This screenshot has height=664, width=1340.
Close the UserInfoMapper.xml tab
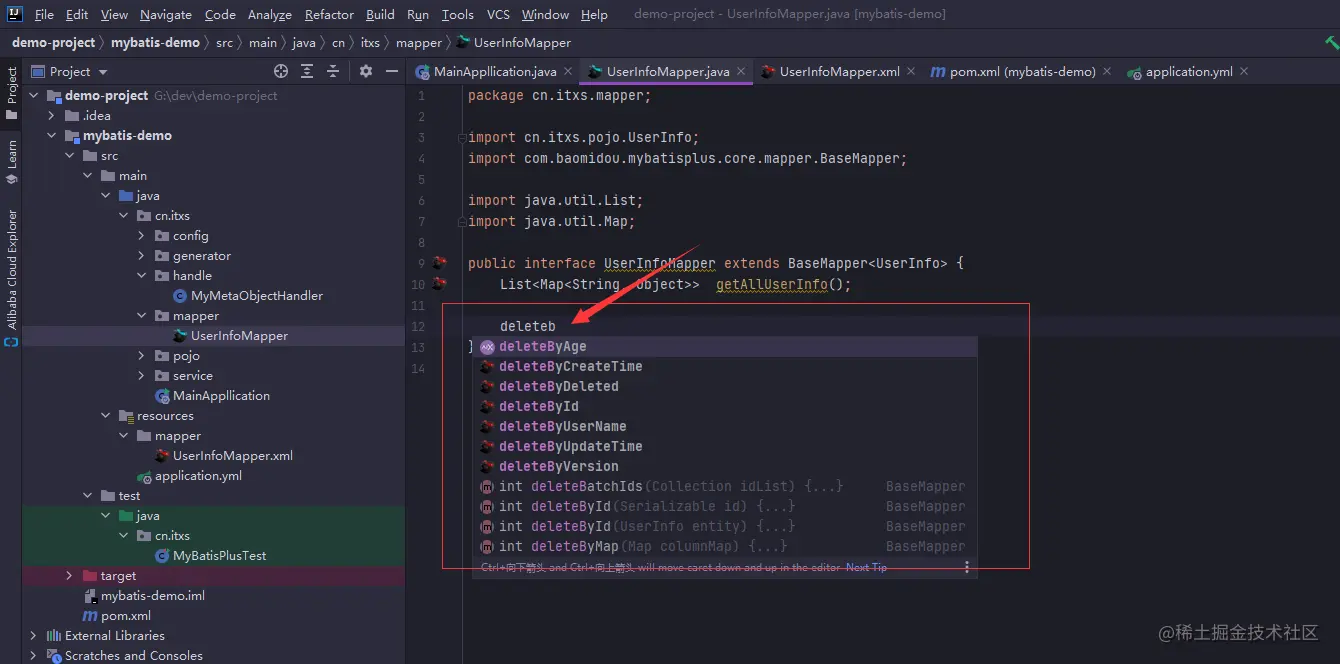tap(911, 72)
